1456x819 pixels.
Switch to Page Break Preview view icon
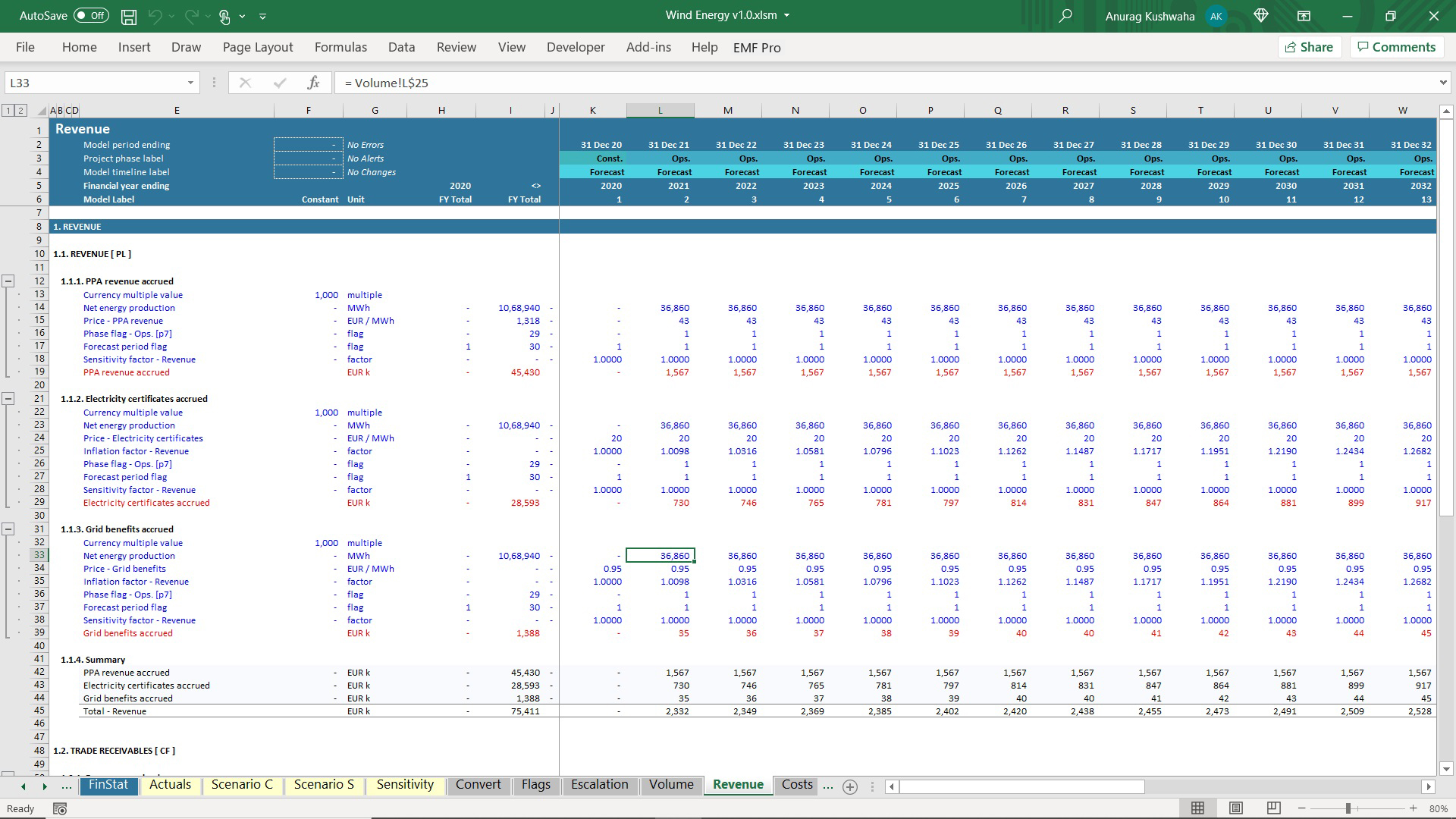tap(1274, 808)
